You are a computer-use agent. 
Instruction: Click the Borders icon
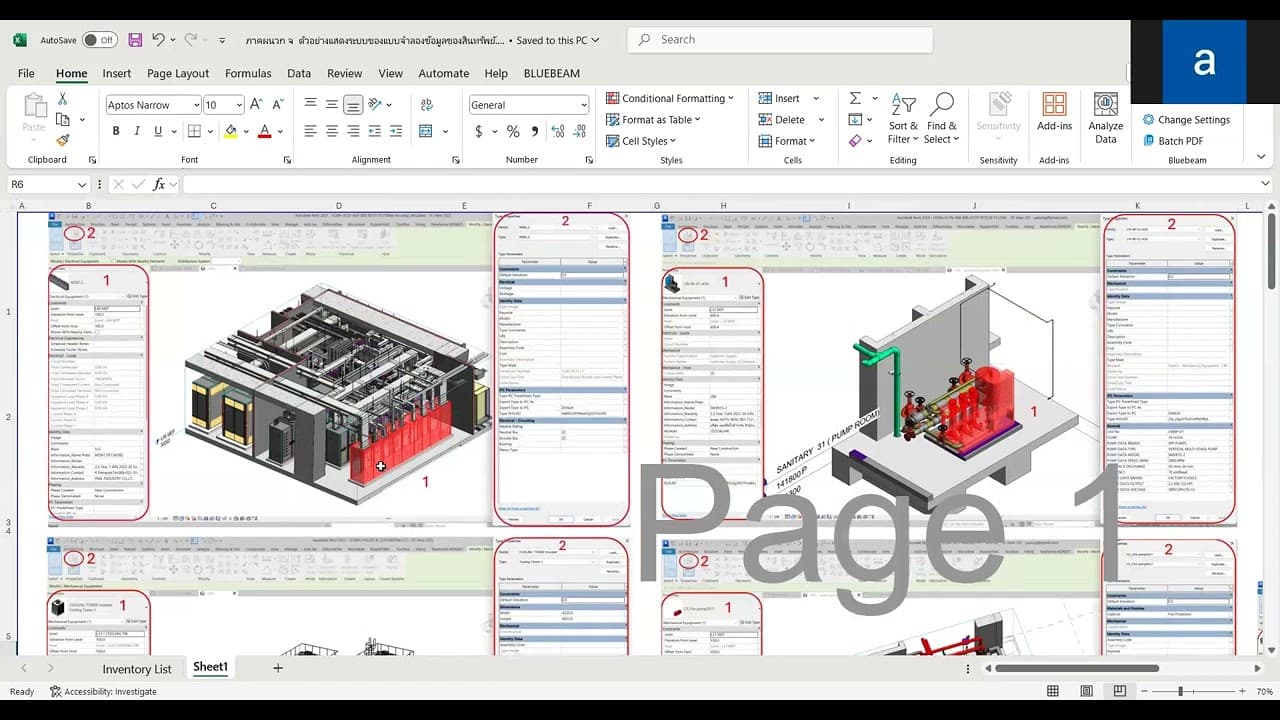pyautogui.click(x=194, y=131)
